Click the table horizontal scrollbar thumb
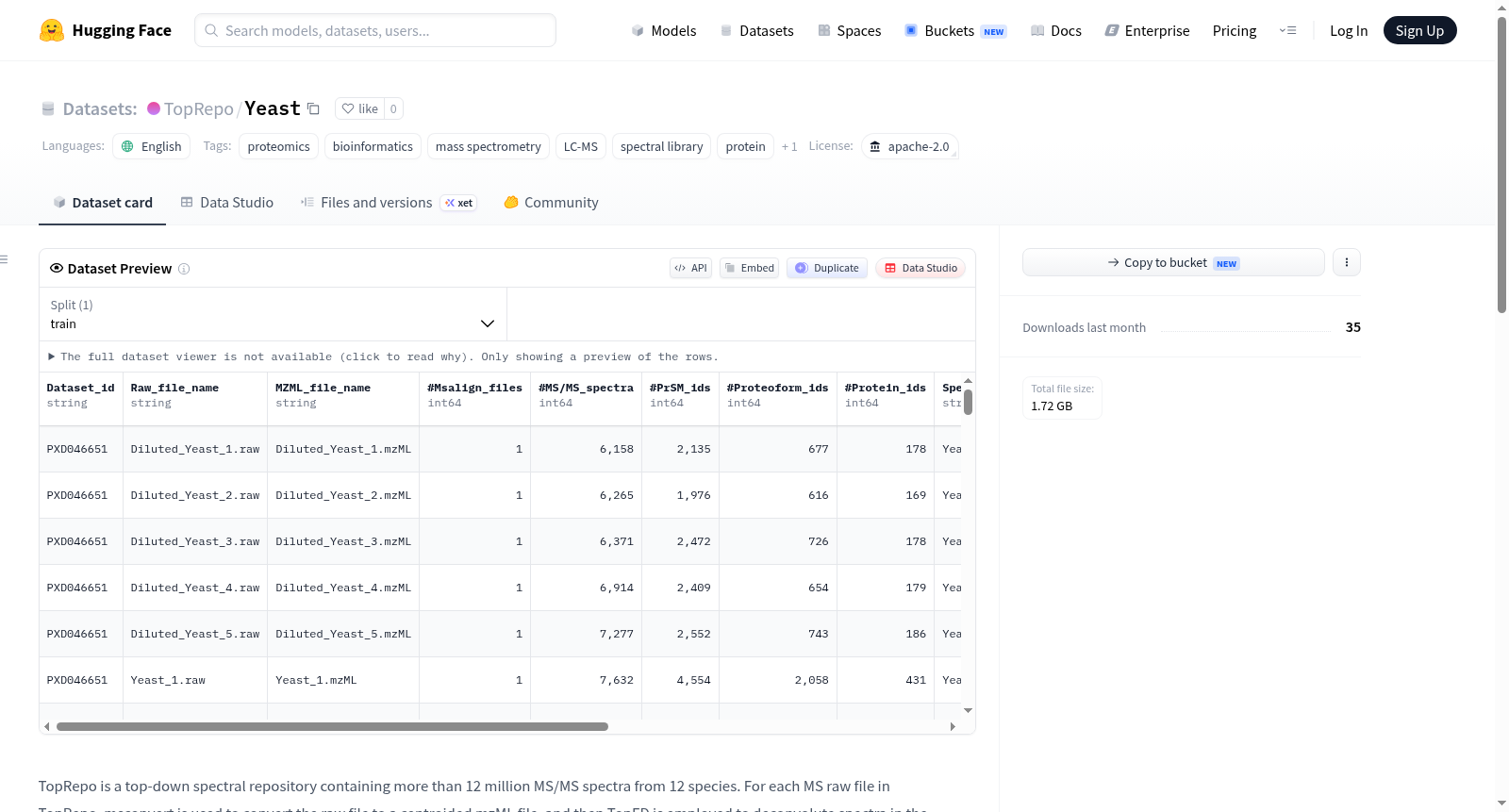This screenshot has width=1509, height=812. (x=332, y=726)
